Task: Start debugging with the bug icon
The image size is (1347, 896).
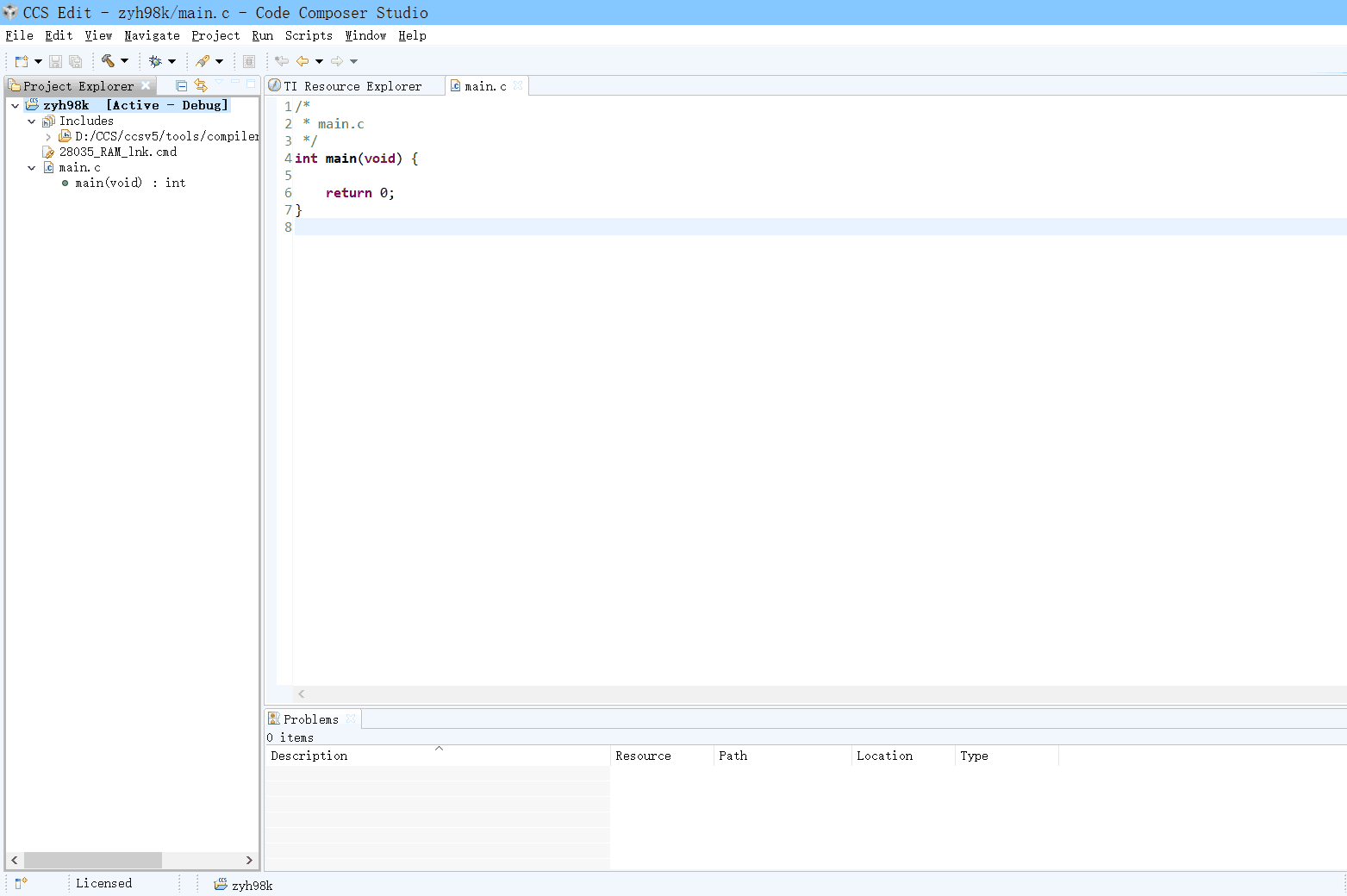Action: (155, 61)
